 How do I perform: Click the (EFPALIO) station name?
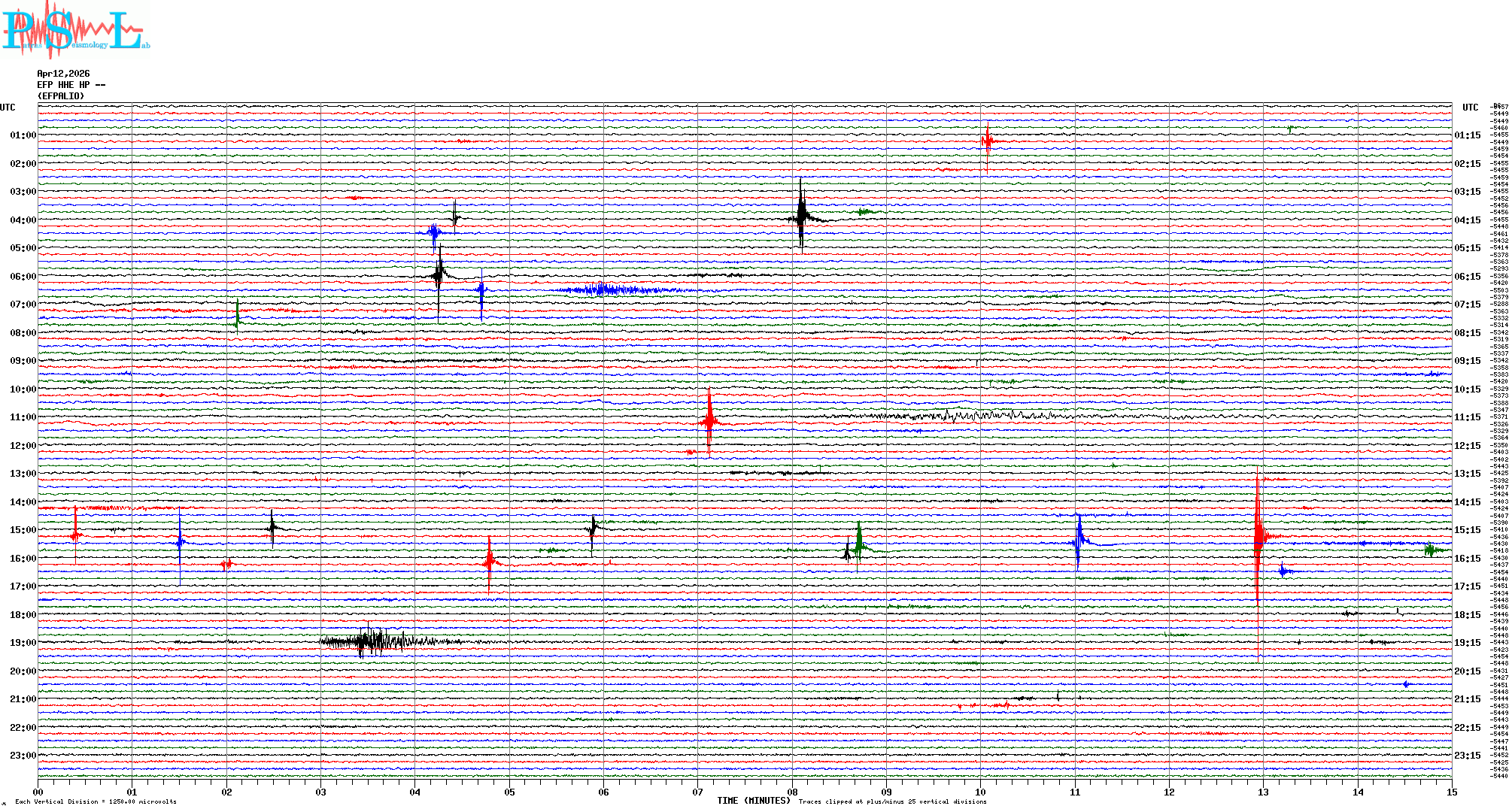61,96
